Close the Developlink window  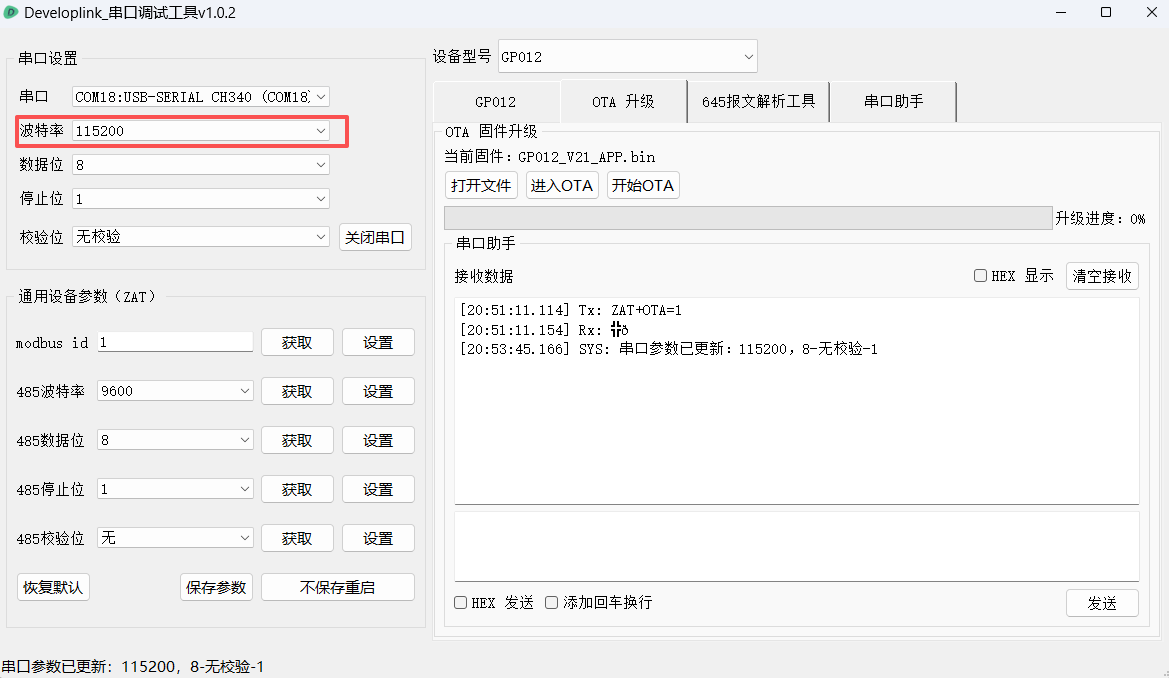(1152, 13)
